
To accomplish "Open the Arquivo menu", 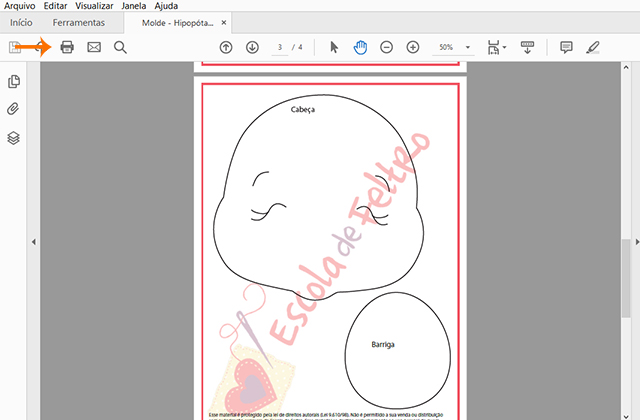I will [x=18, y=6].
